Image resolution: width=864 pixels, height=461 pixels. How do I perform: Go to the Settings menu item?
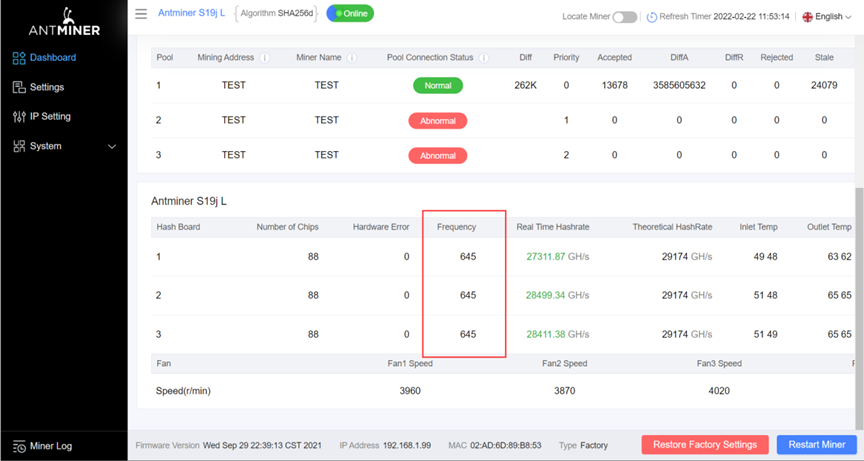pos(46,87)
